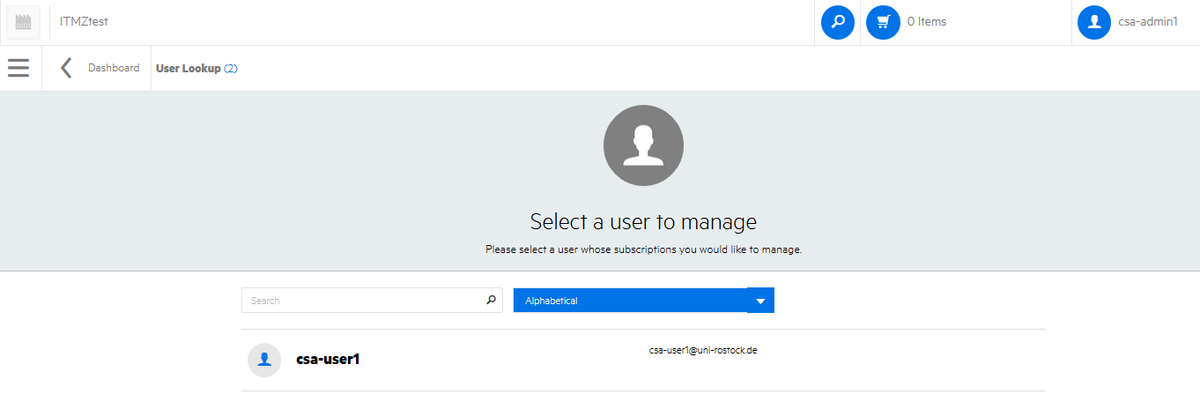Open the shopping cart icon
Image resolution: width=1200 pixels, height=402 pixels.
click(x=883, y=22)
